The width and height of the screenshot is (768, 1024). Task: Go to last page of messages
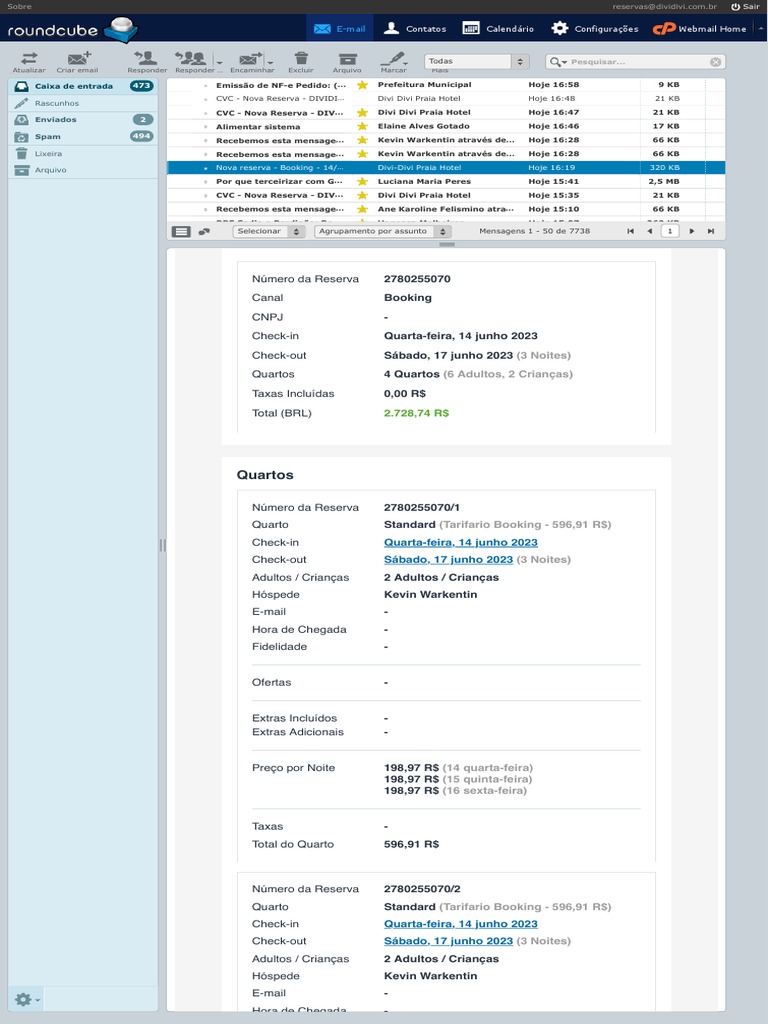[x=711, y=231]
